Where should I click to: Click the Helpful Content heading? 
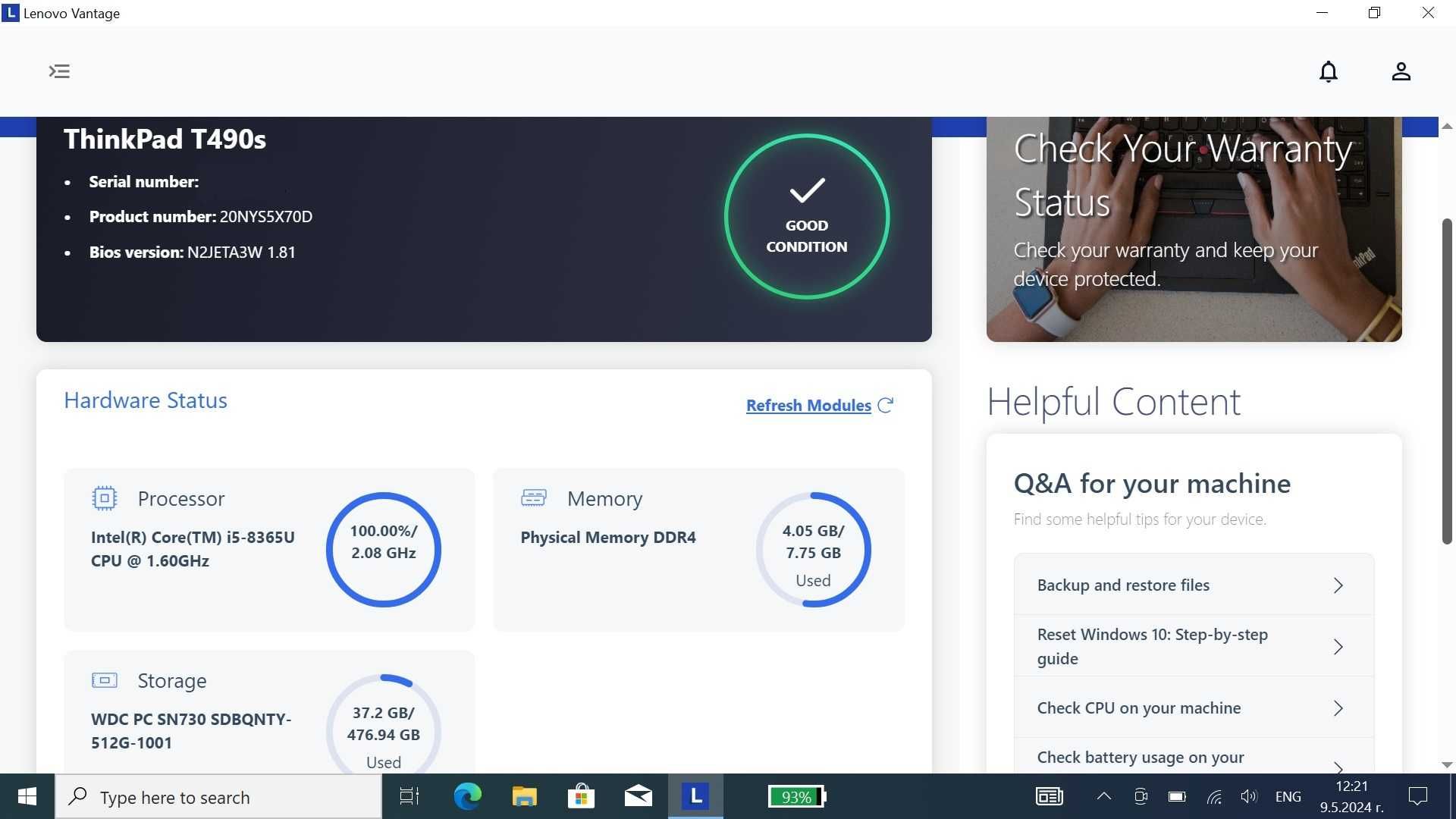(x=1114, y=402)
